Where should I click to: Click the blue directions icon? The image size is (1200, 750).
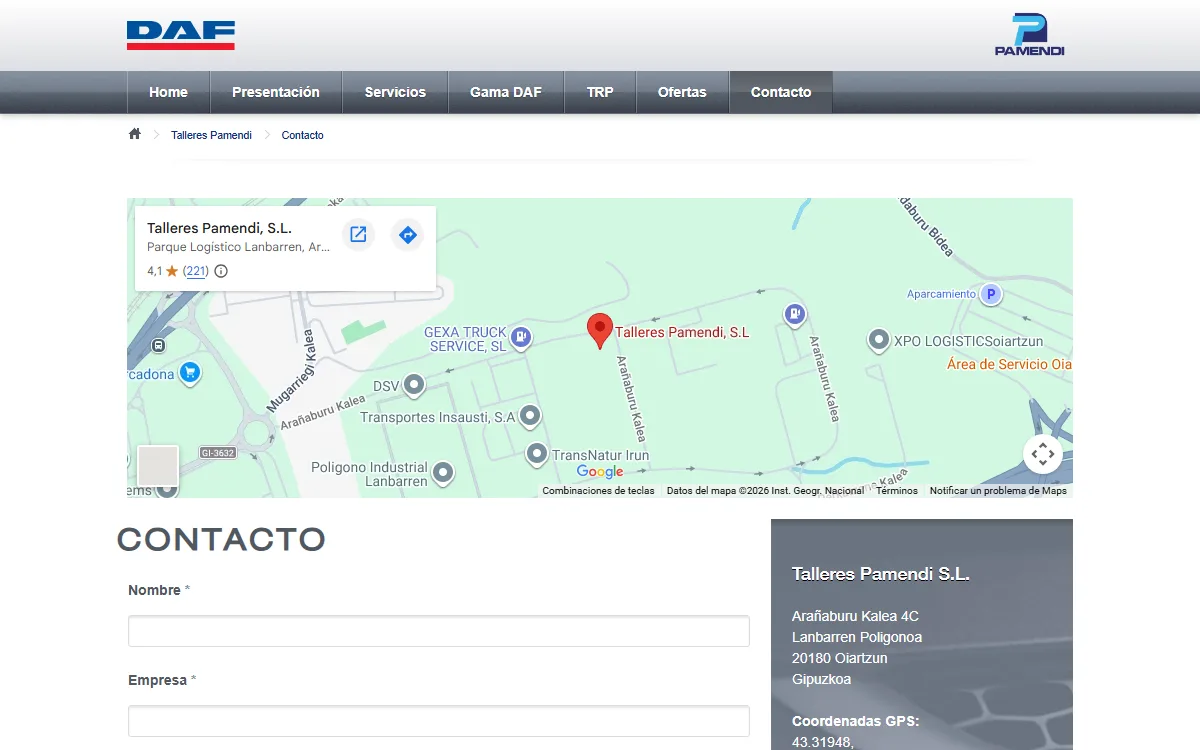(407, 235)
